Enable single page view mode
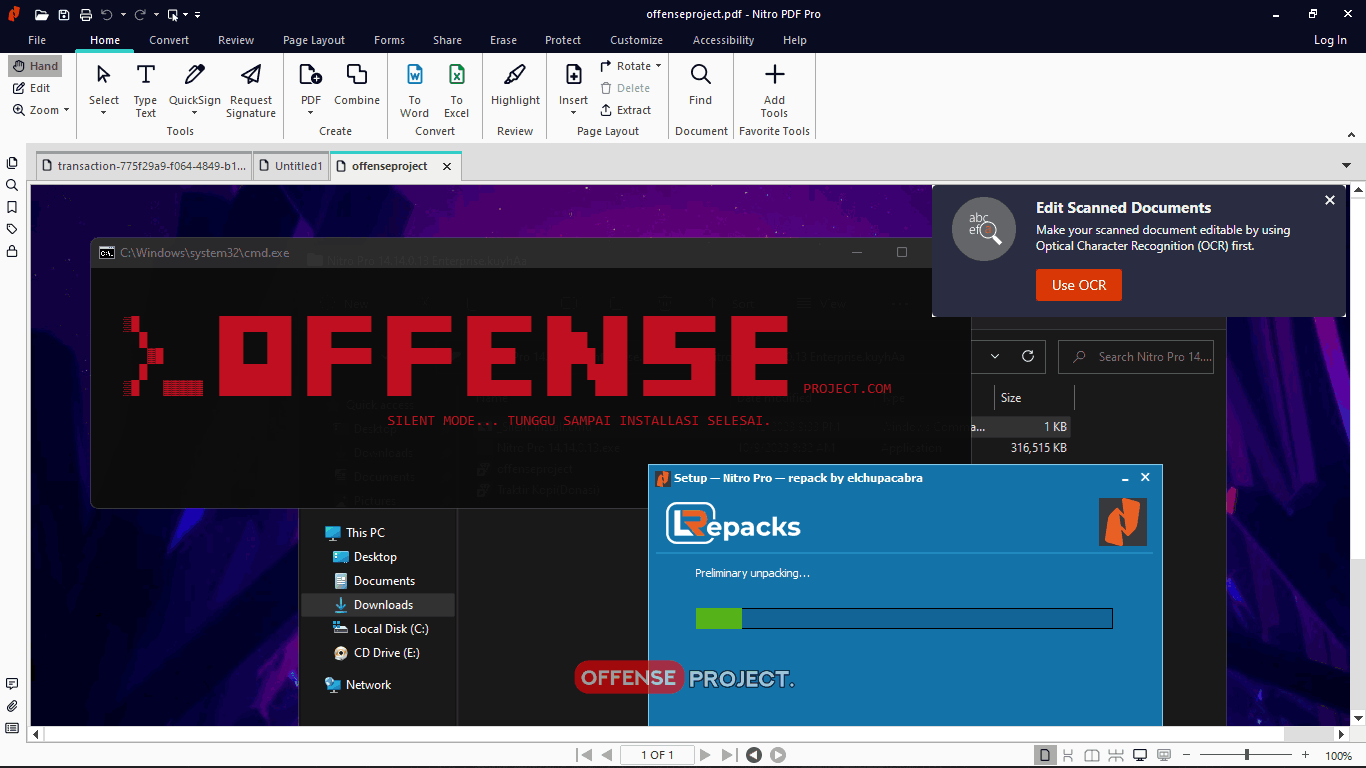Image resolution: width=1366 pixels, height=768 pixels. [1044, 755]
